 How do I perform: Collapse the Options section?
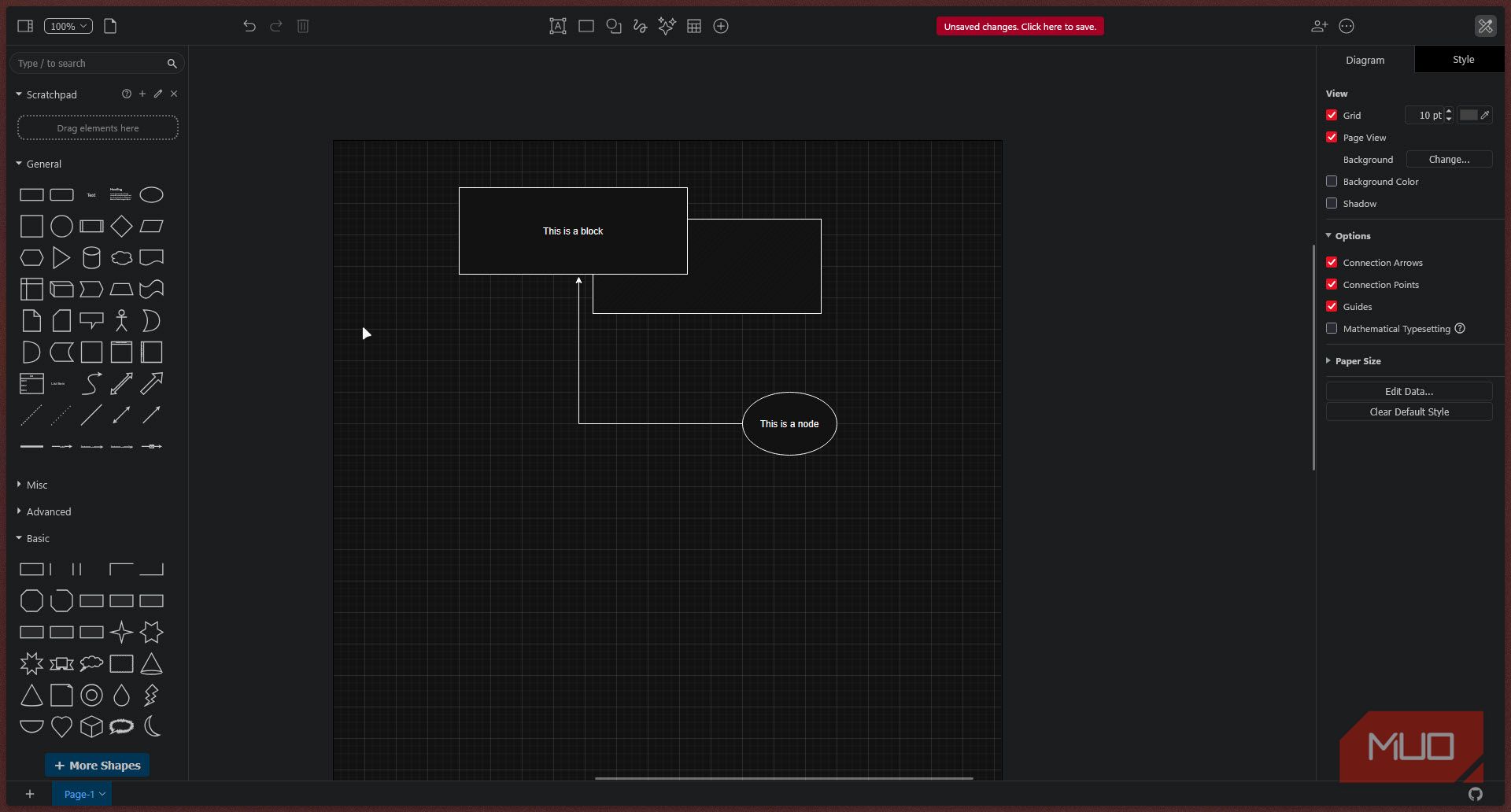pos(1349,235)
